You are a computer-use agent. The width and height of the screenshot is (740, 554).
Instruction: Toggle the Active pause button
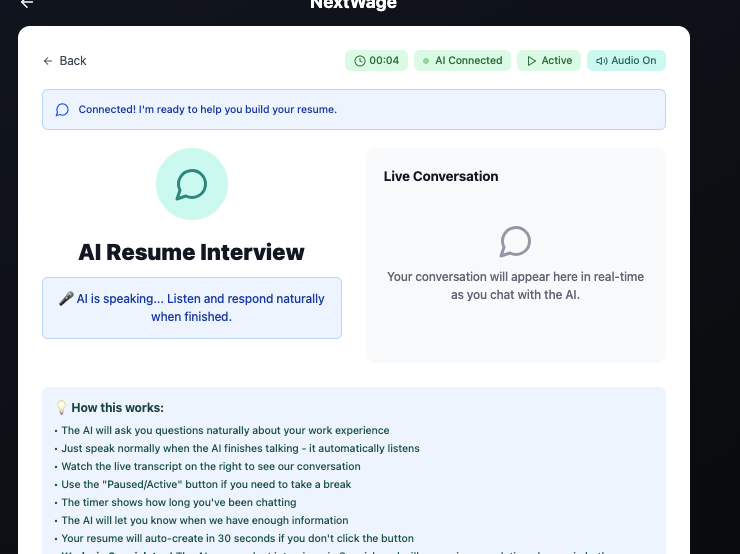point(549,60)
